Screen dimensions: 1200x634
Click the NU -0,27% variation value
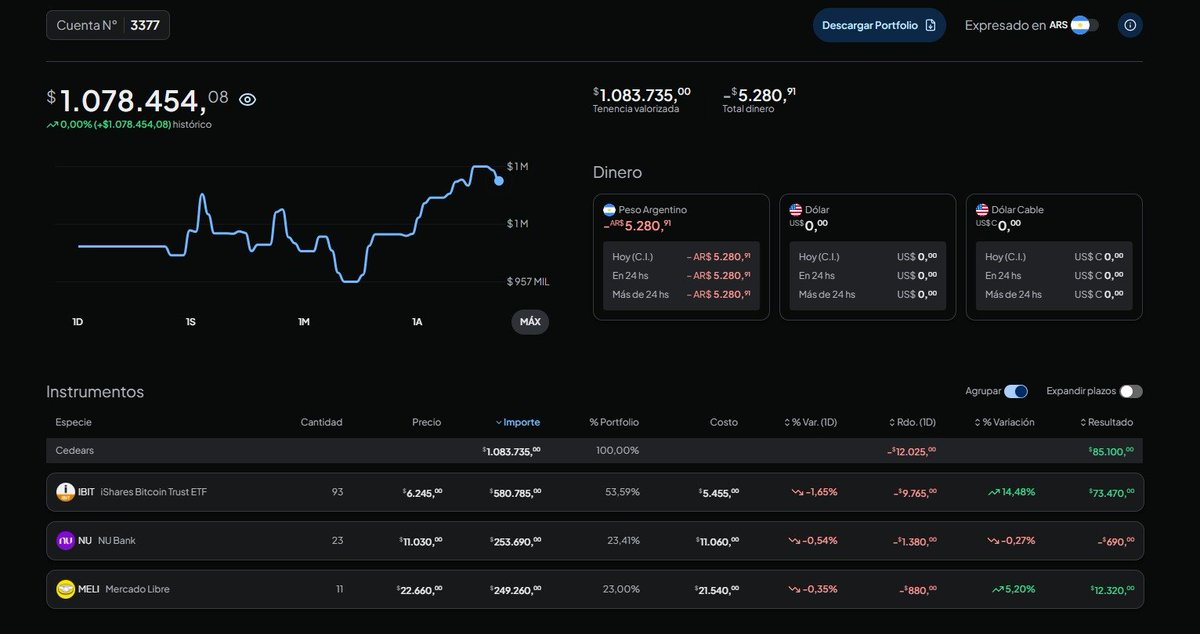1011,540
